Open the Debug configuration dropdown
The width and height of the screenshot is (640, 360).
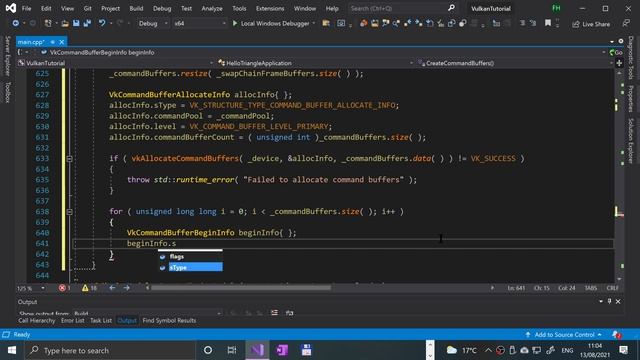pyautogui.click(x=153, y=24)
